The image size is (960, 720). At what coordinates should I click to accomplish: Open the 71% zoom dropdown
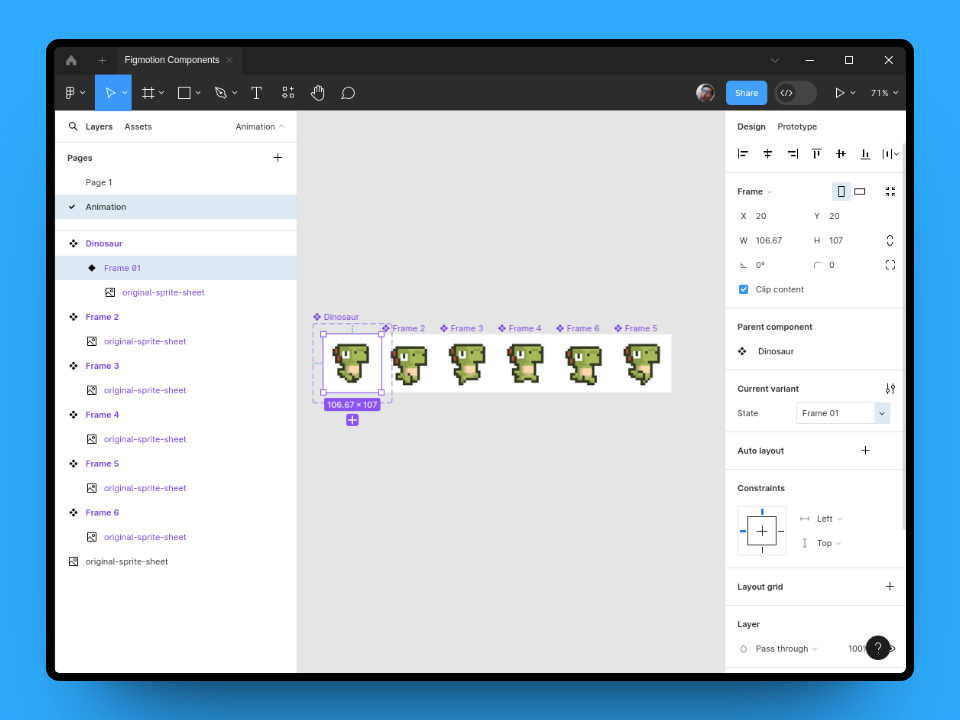click(885, 93)
